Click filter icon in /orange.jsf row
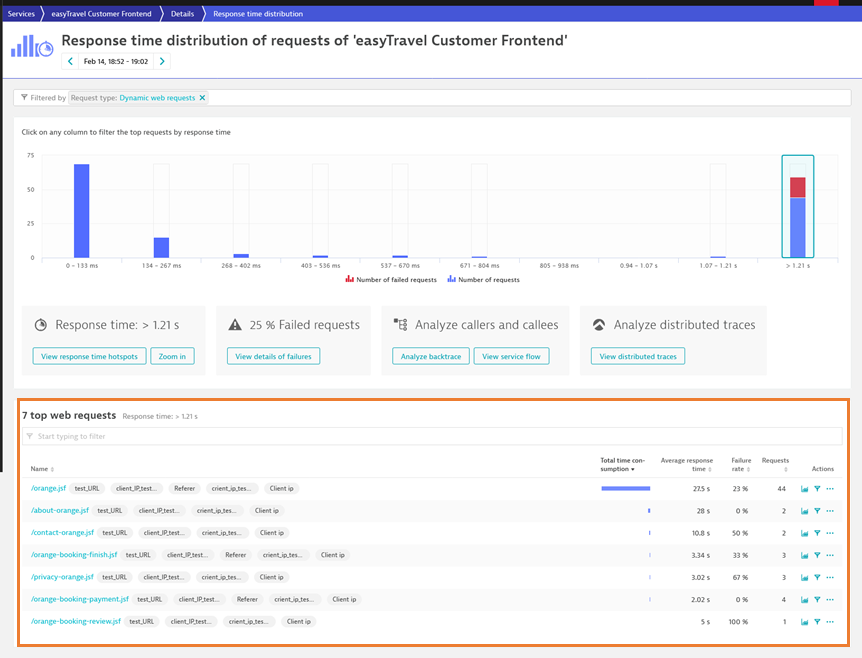This screenshot has height=658, width=862. [817, 489]
